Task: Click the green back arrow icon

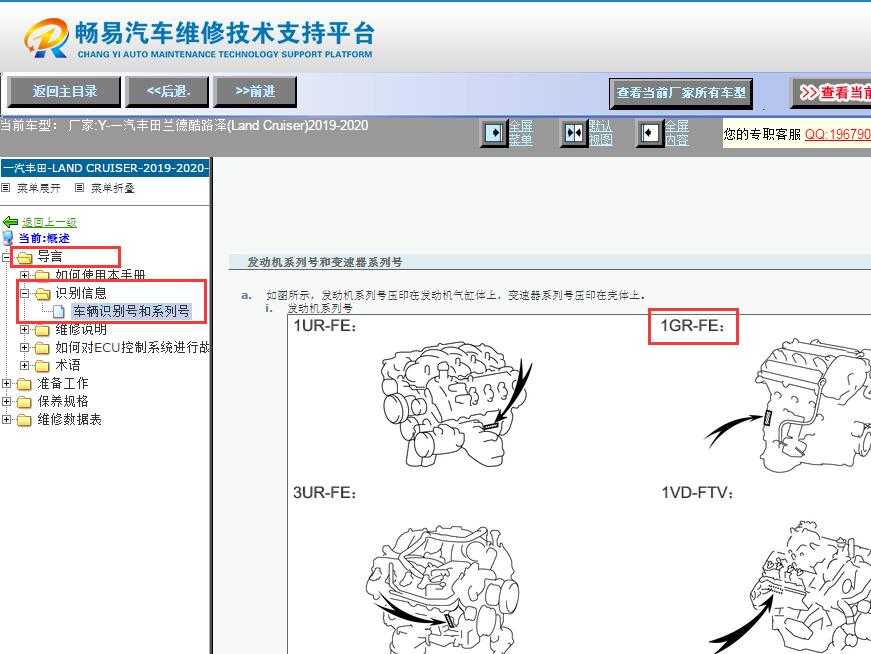Action: pos(11,222)
